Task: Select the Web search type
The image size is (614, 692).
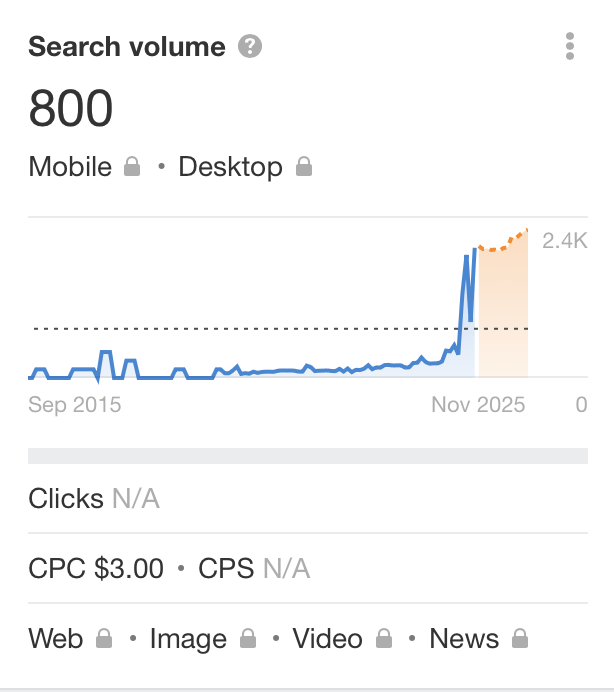Action: point(56,639)
